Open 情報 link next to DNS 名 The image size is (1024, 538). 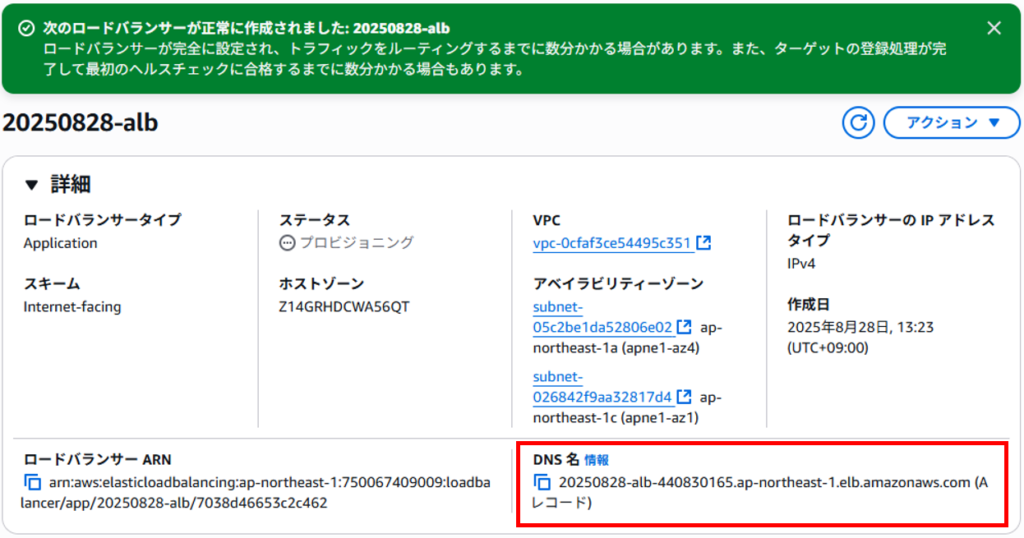coord(596,460)
